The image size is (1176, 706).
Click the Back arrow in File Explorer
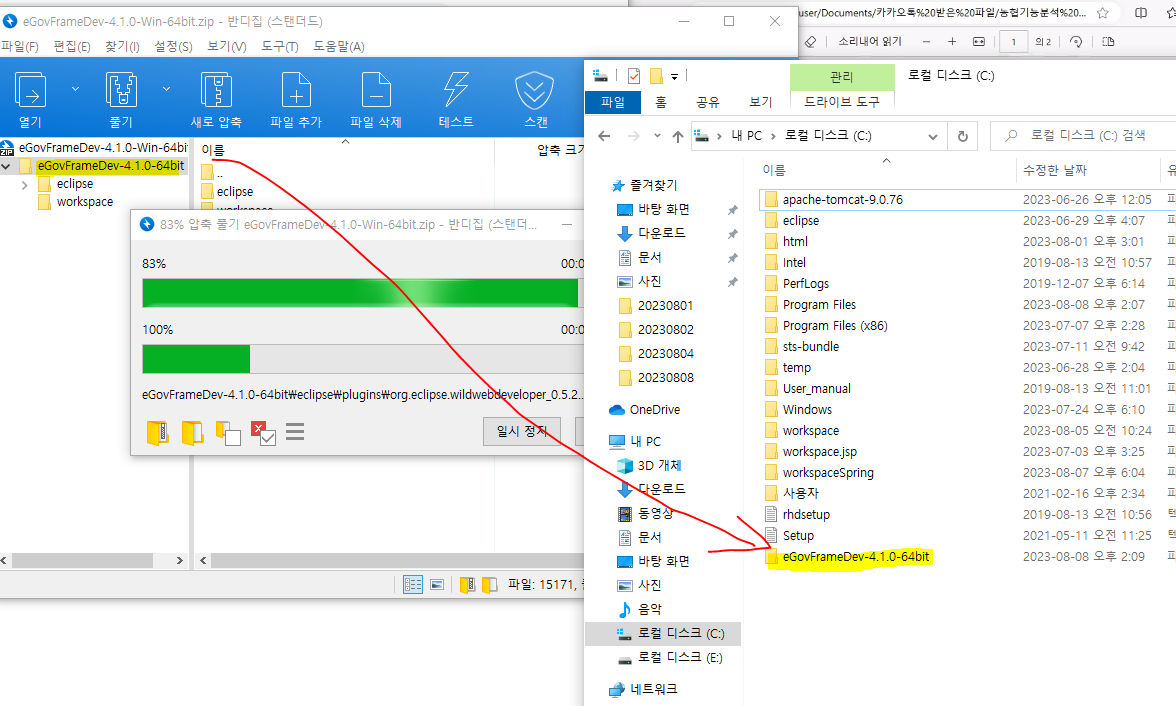pyautogui.click(x=604, y=136)
